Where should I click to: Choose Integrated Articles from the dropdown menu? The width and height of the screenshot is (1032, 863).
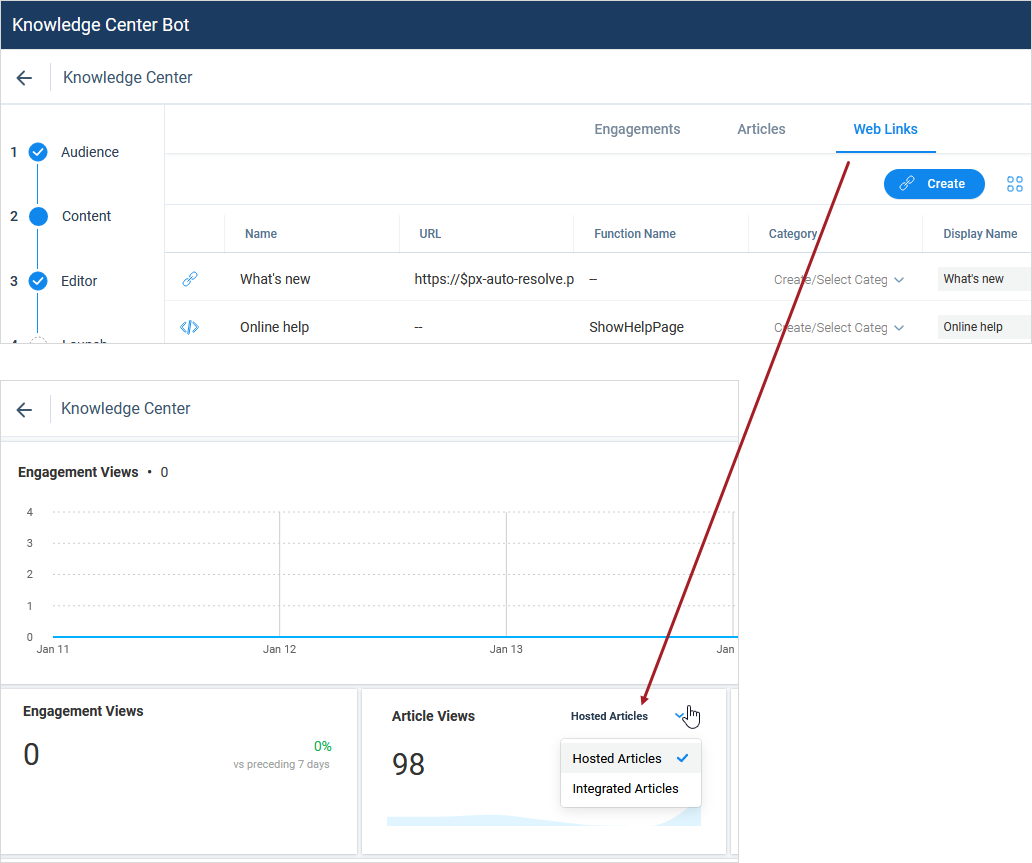pyautogui.click(x=631, y=789)
